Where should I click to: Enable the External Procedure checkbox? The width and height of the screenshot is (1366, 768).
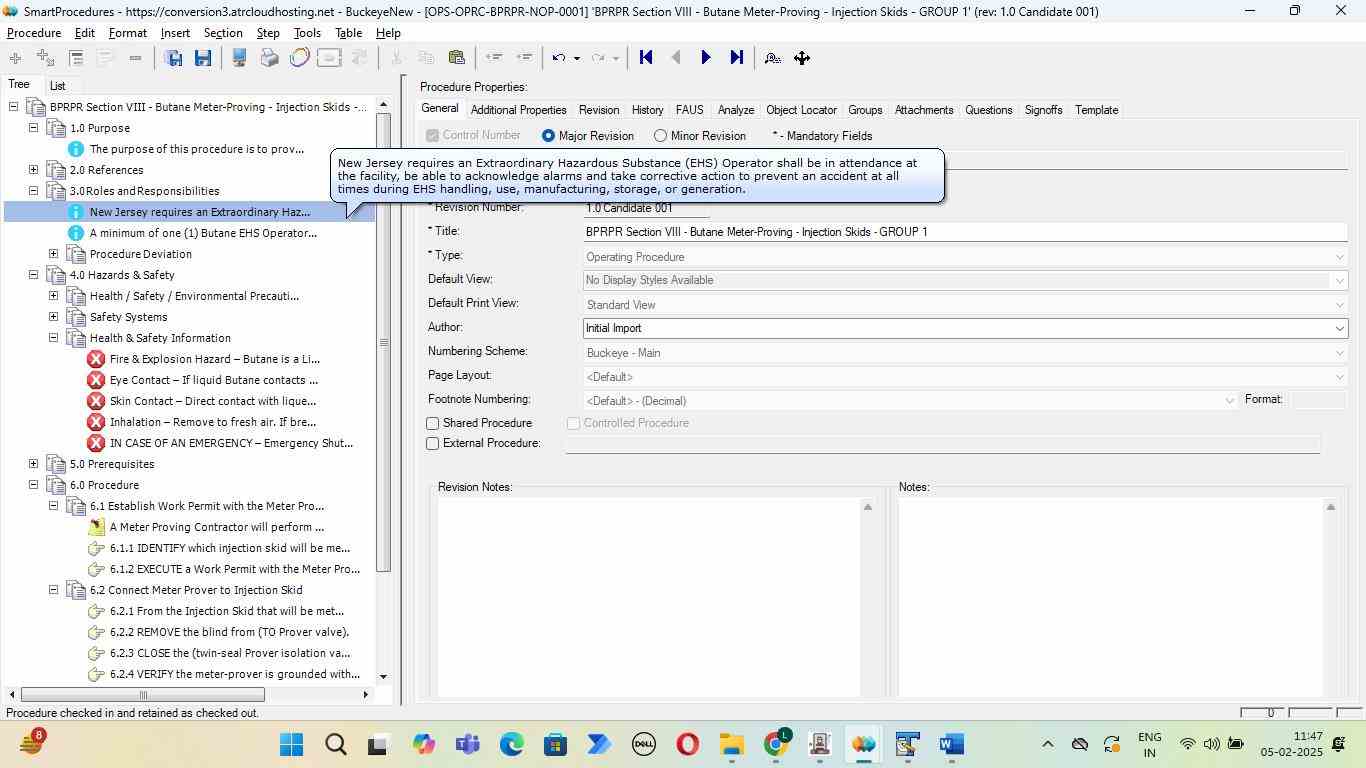433,444
